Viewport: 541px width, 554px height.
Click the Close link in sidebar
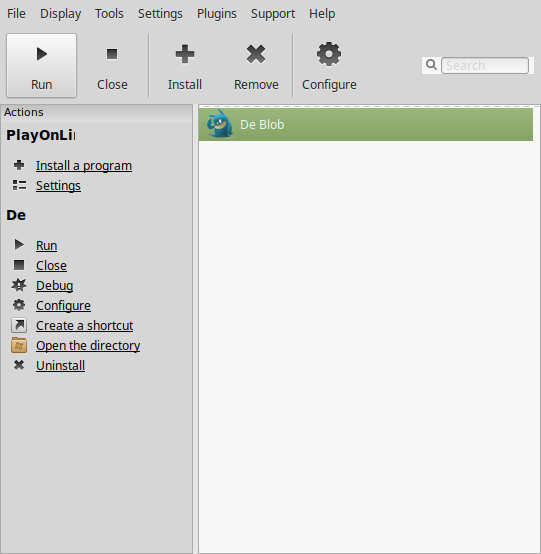click(x=51, y=266)
